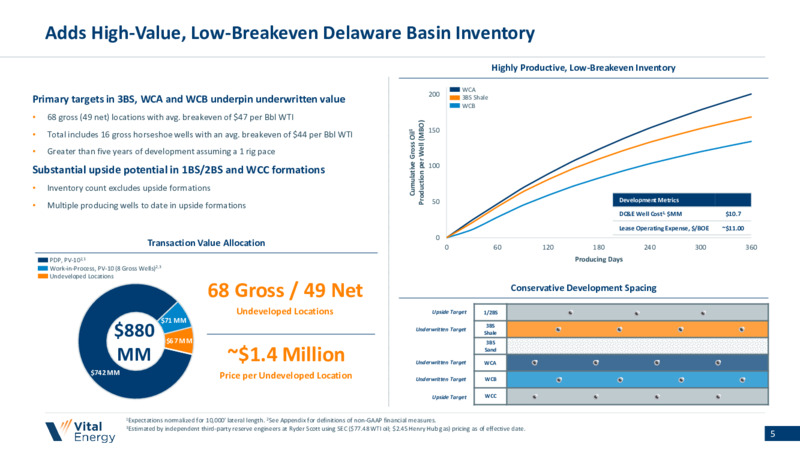The image size is (800, 450).
Task: Click 'Underwritten Target' label beside WCA
Action: pyautogui.click(x=441, y=363)
